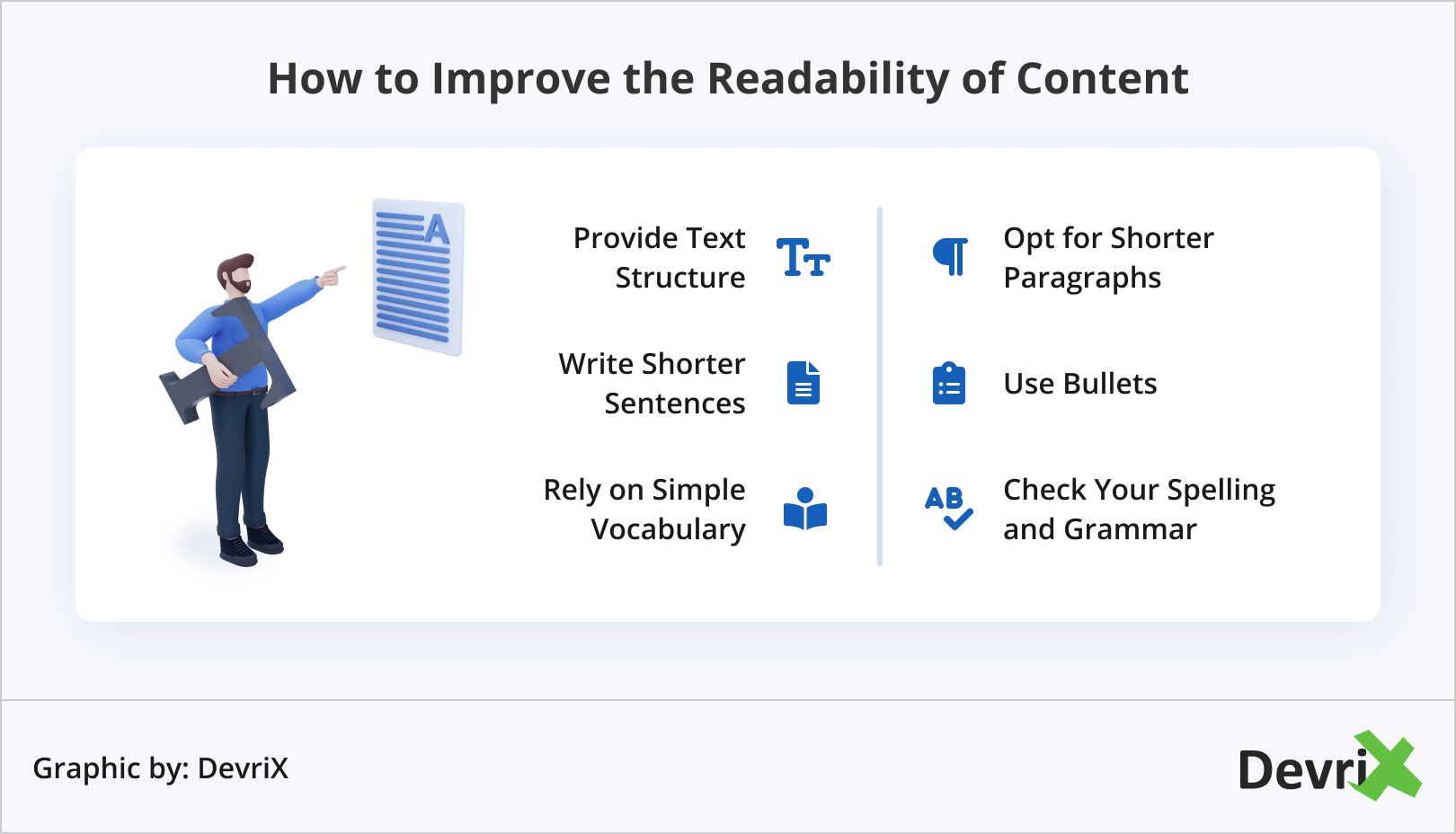This screenshot has height=834, width=1456.
Task: Click the green X in DevriX logo
Action: coord(1389,766)
